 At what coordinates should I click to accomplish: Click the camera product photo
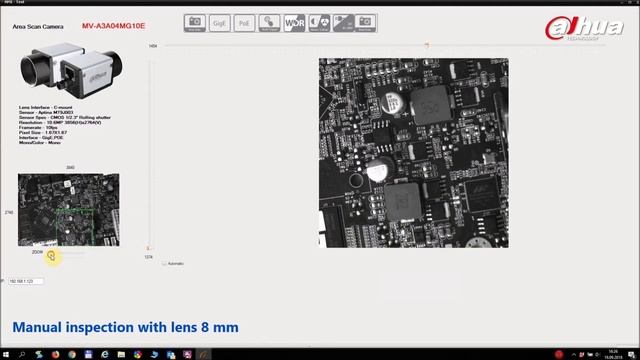71,70
